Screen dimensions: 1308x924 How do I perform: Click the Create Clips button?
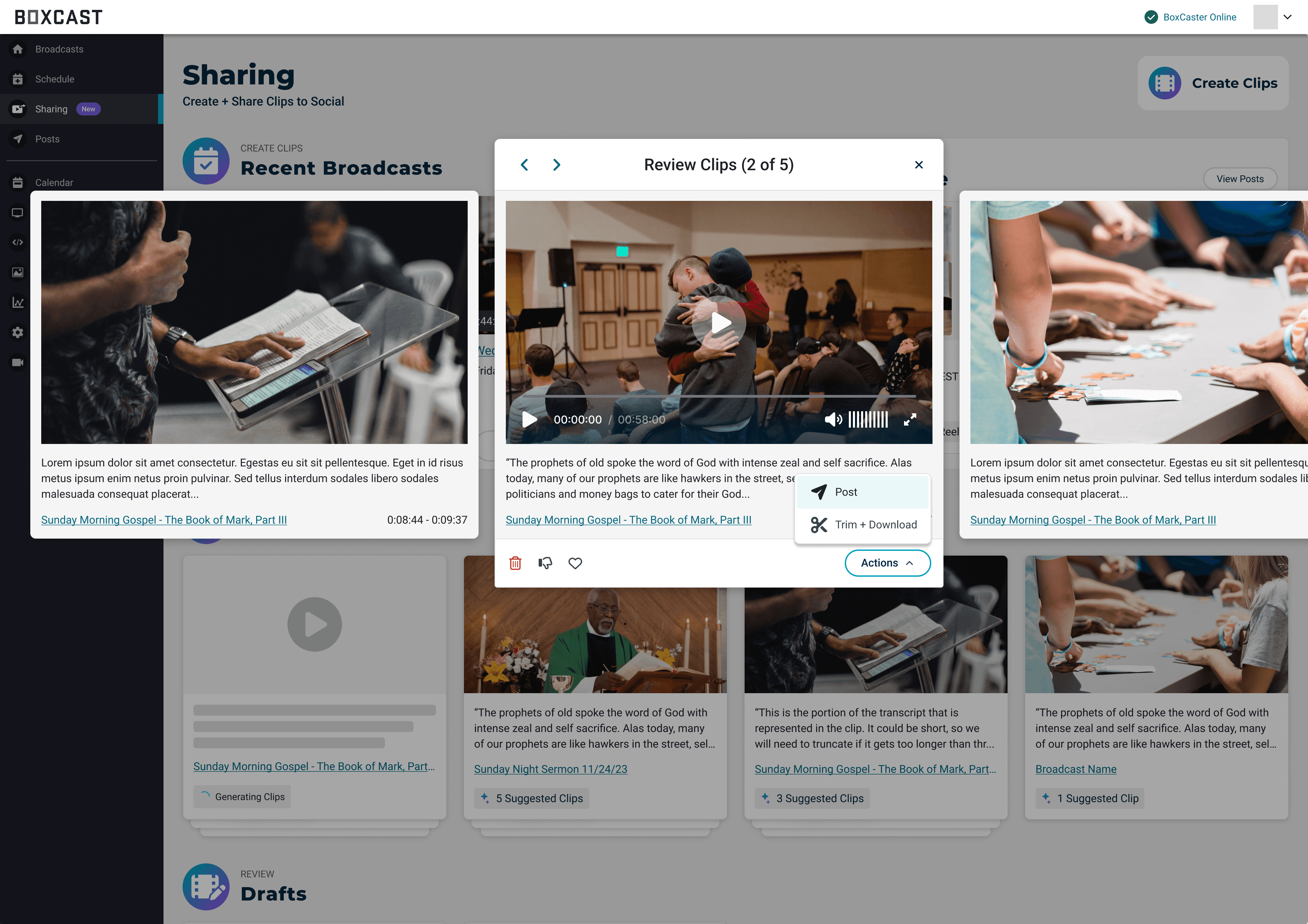click(x=1213, y=83)
